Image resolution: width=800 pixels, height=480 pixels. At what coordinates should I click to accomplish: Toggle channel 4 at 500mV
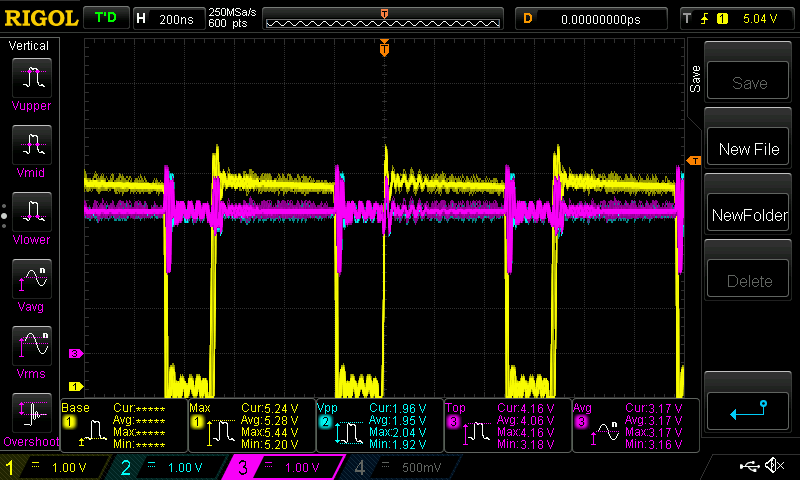pos(401,467)
